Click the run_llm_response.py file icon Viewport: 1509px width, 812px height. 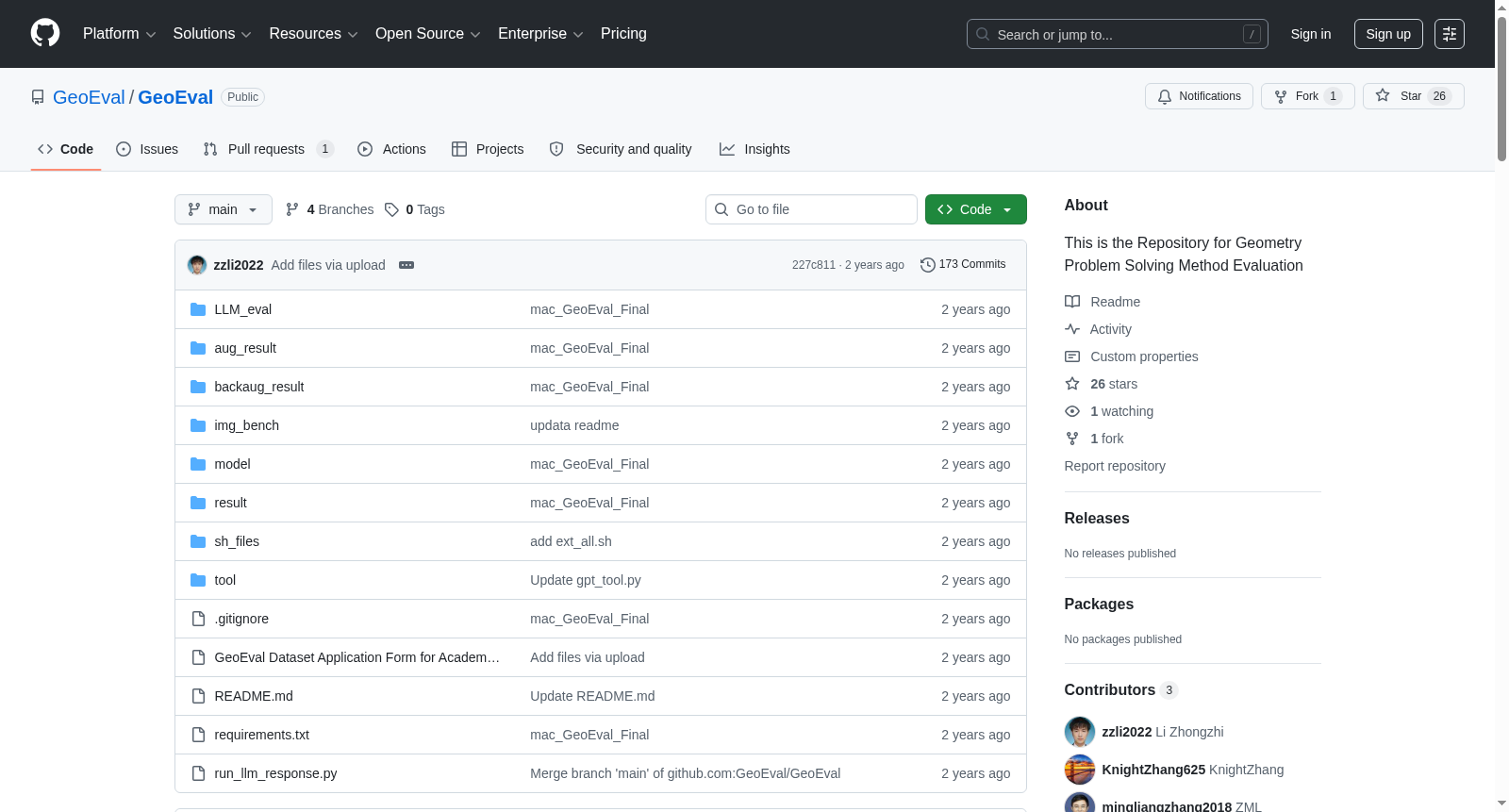click(198, 773)
